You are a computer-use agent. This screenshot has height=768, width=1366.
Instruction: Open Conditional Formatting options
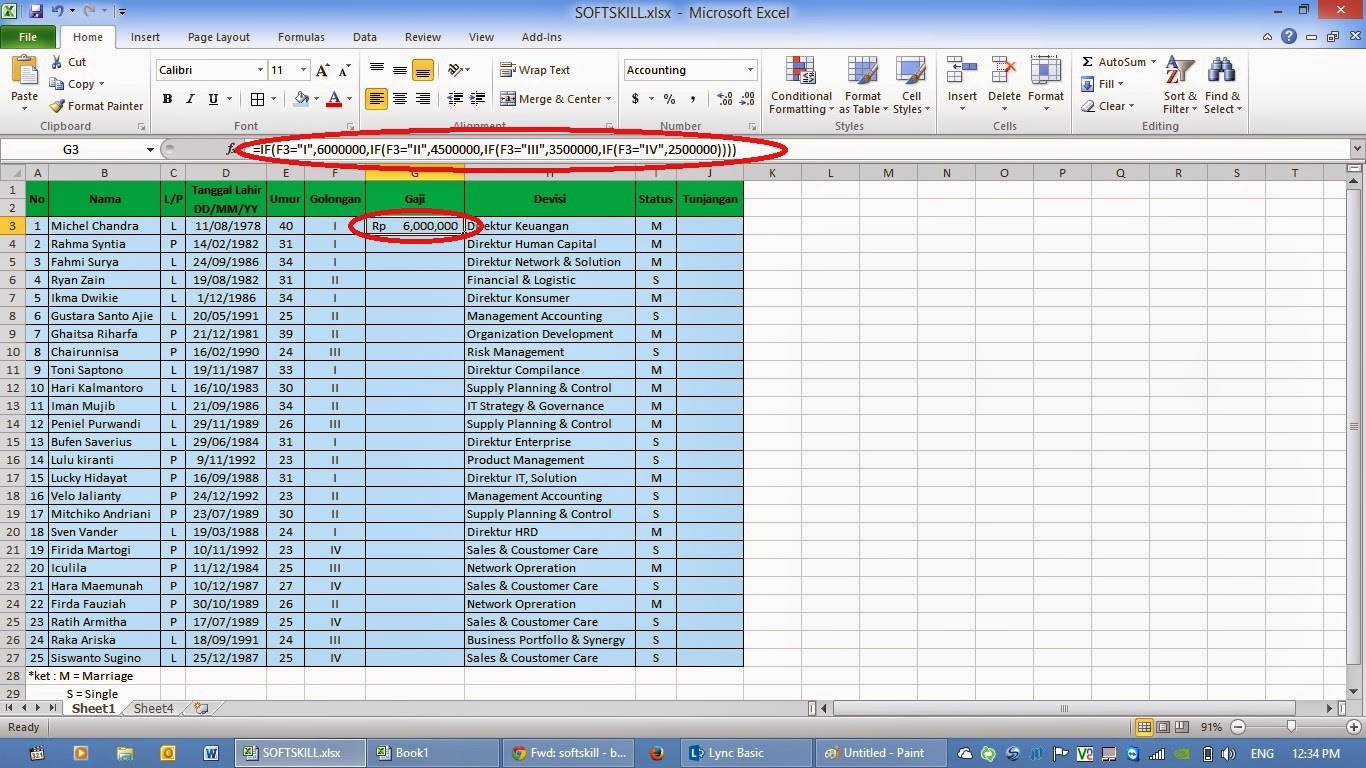coord(800,85)
